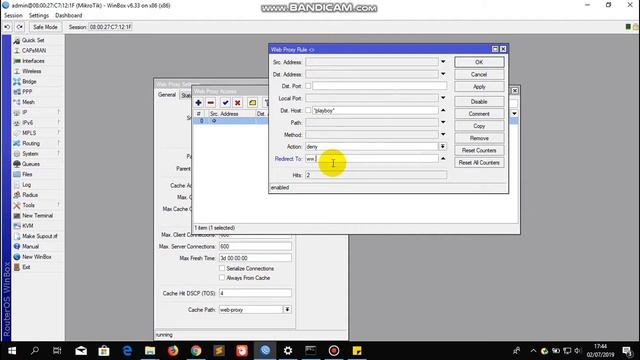The image size is (640, 360).
Task: Click the Apply button
Action: tap(479, 87)
